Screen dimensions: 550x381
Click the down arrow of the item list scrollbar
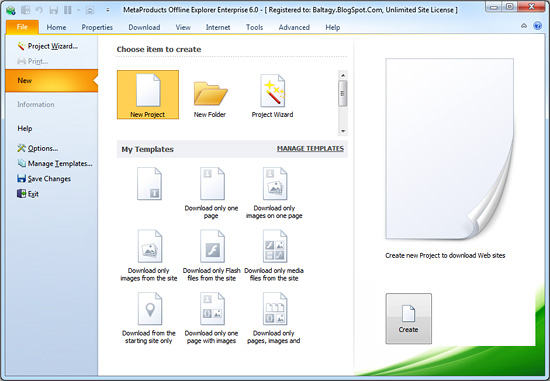point(343,131)
